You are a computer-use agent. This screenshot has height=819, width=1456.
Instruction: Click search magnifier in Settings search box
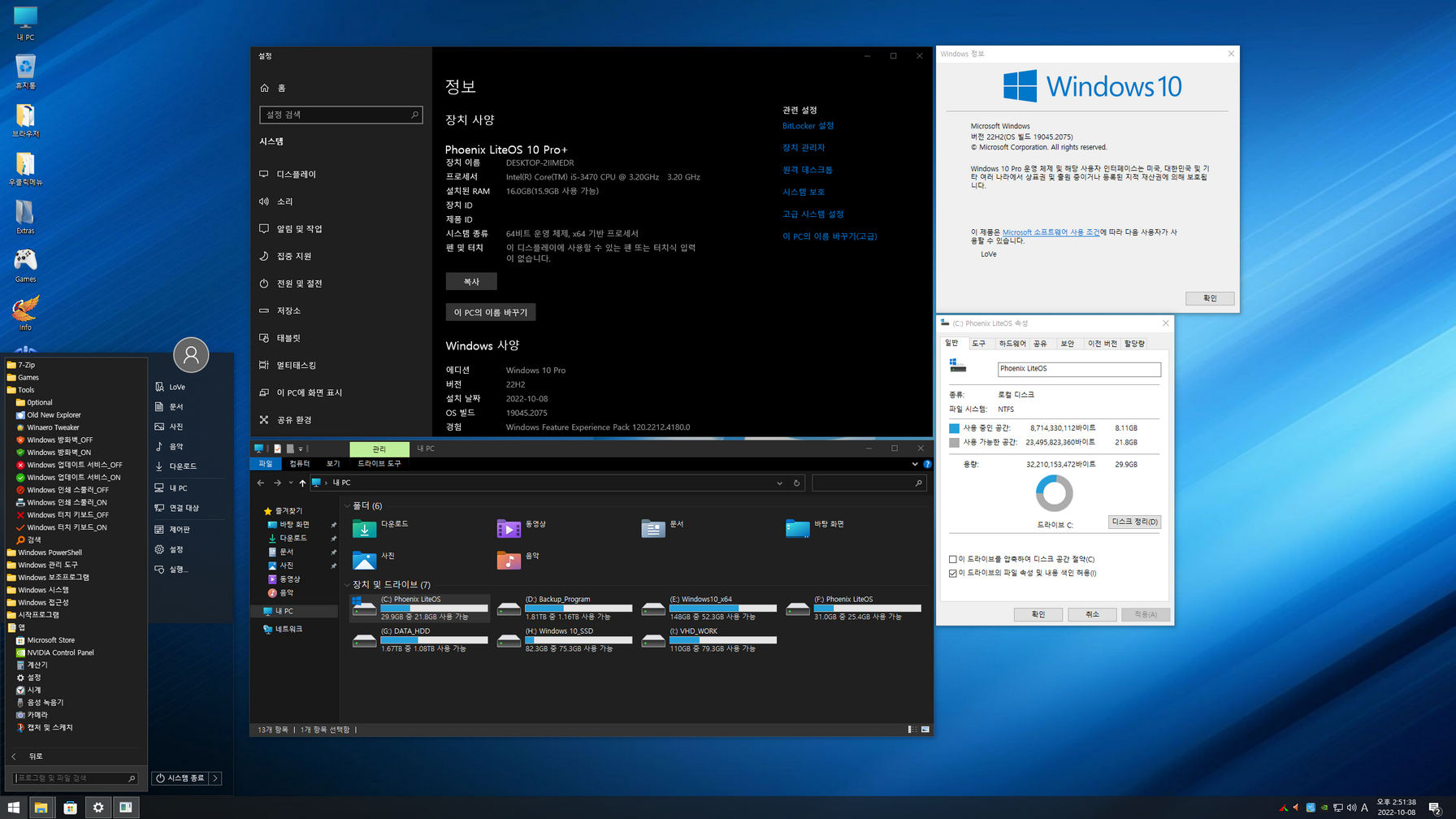click(414, 115)
